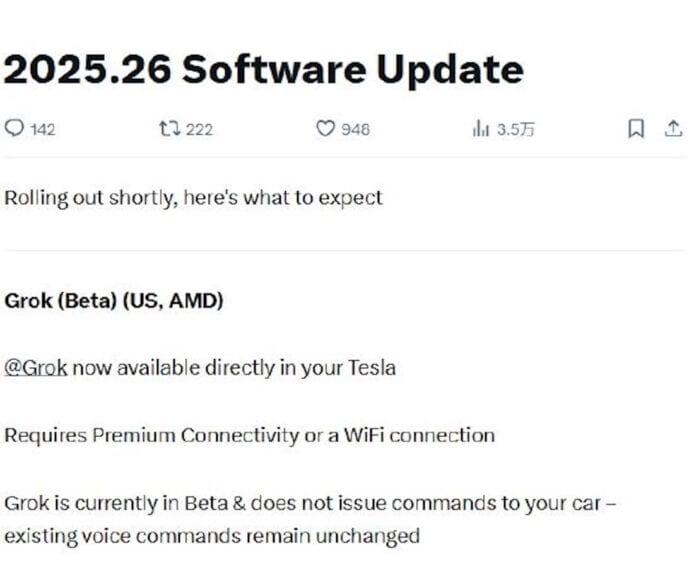Click the share upload icon
Viewport: 694px width, 577px height.
(x=673, y=129)
